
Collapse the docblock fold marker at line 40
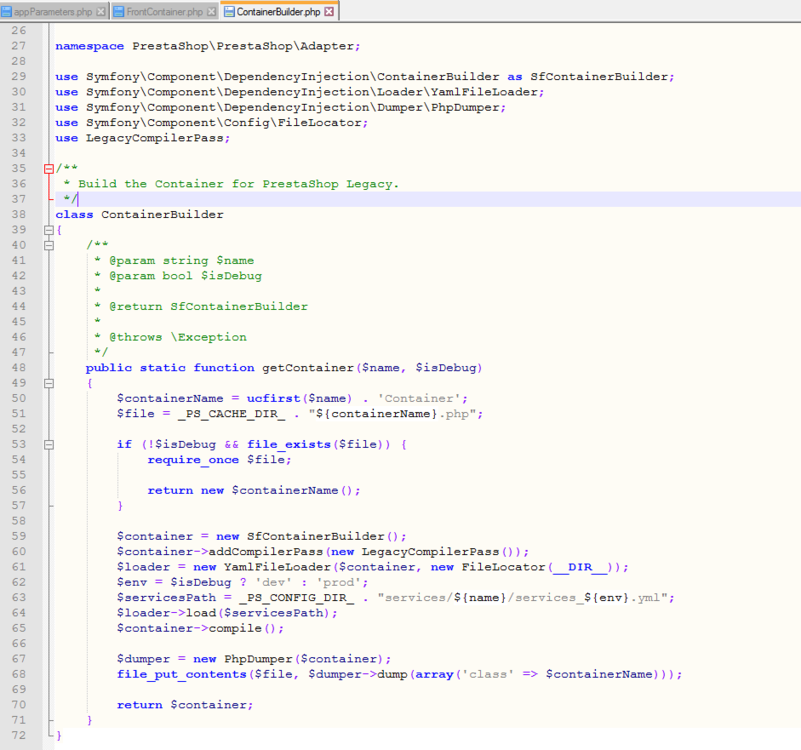[48, 244]
